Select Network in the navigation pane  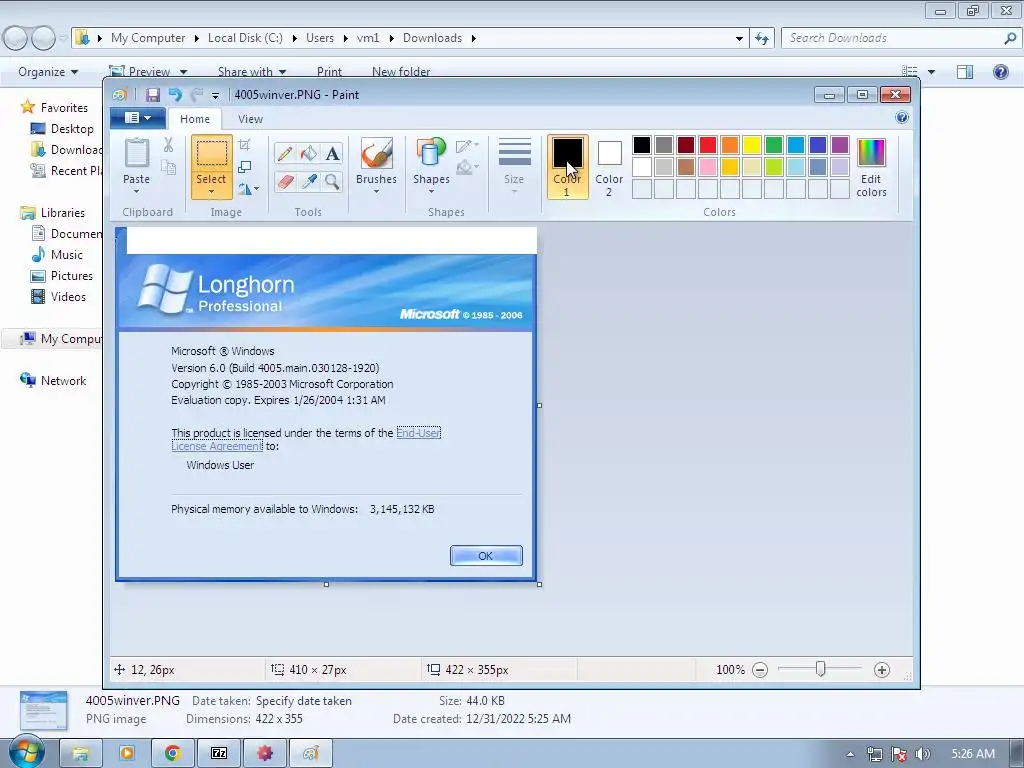63,381
